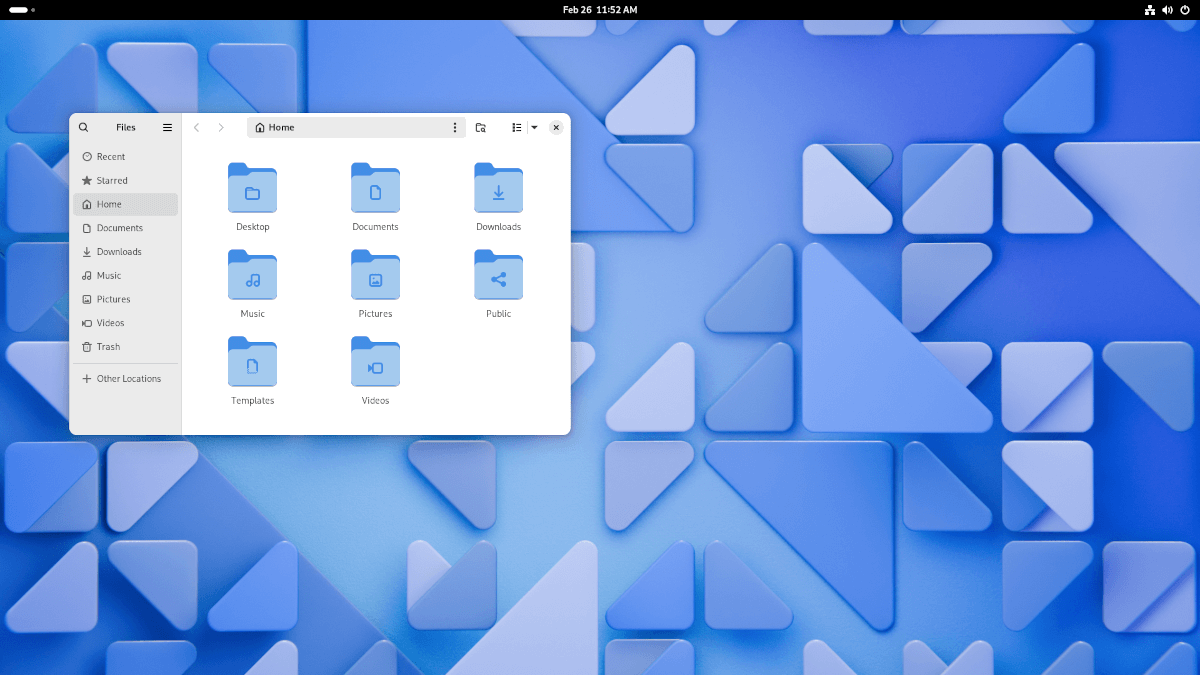Open the view options dropdown arrow
Screen dimensions: 1200x675
534,127
